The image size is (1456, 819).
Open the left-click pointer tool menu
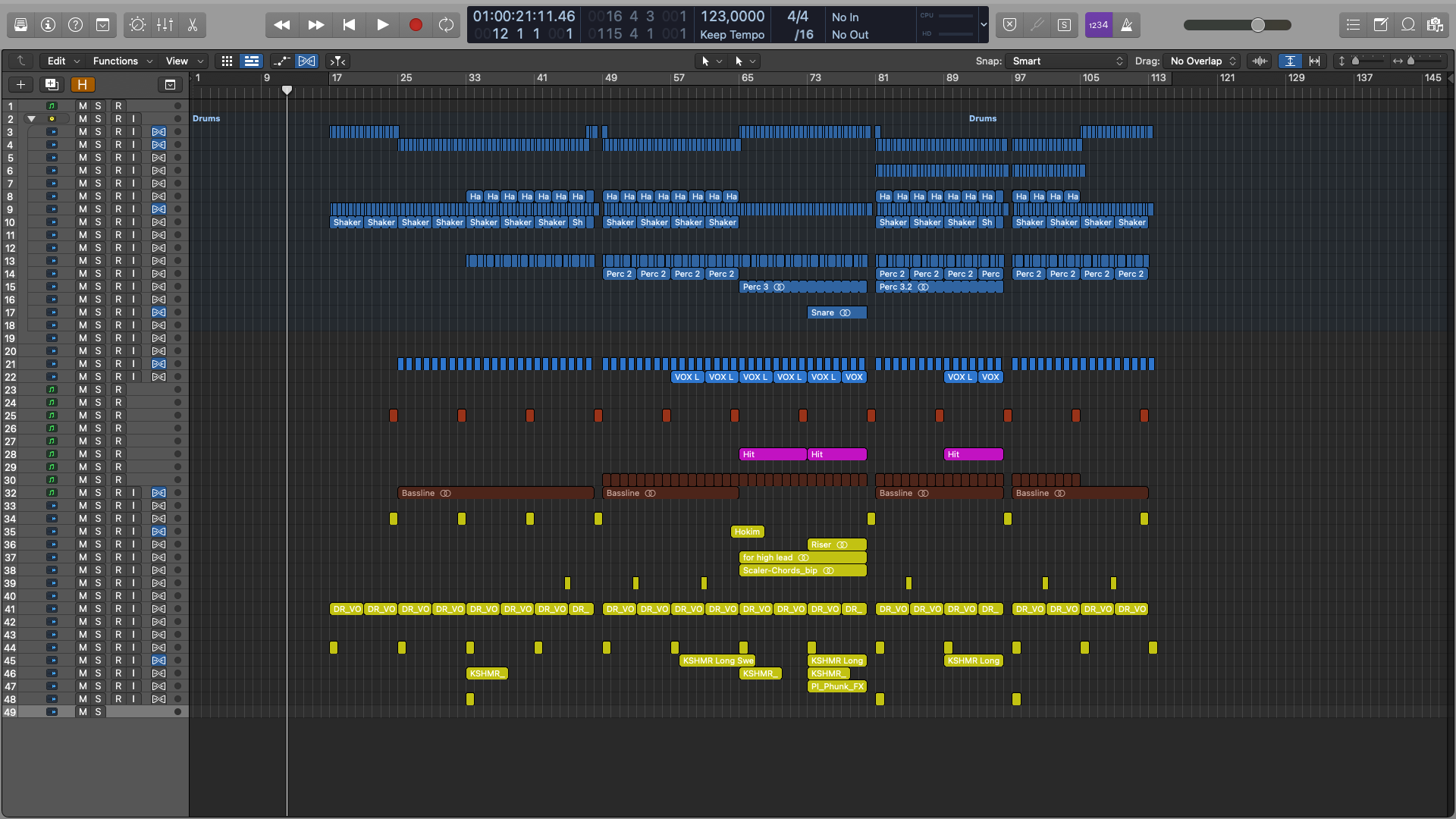tap(712, 61)
